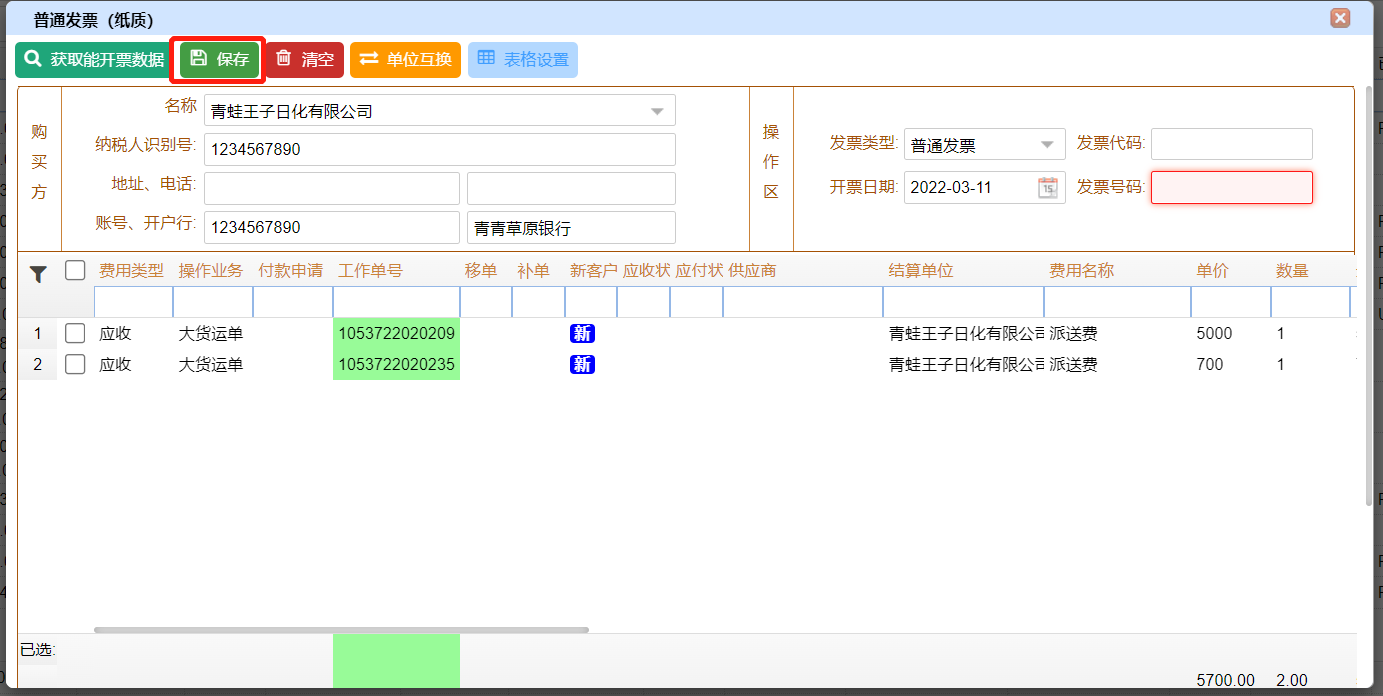Expand the 名称 company name dropdown
This screenshot has width=1383, height=696.
[657, 111]
